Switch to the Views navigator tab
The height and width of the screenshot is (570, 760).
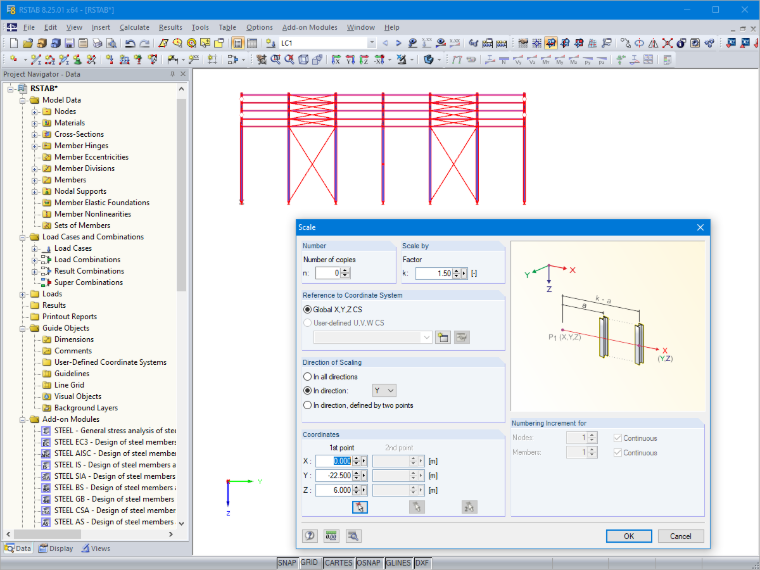pos(95,548)
